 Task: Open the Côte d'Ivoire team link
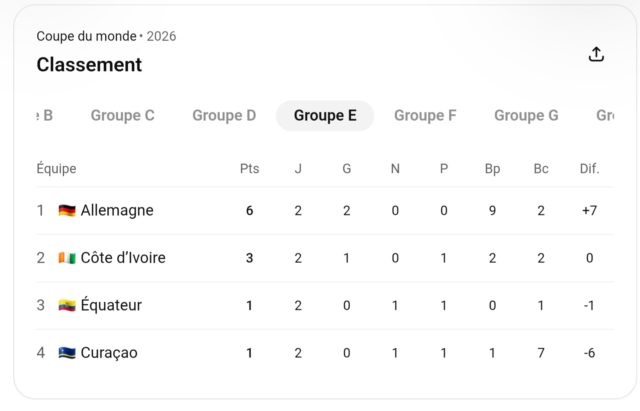(123, 258)
